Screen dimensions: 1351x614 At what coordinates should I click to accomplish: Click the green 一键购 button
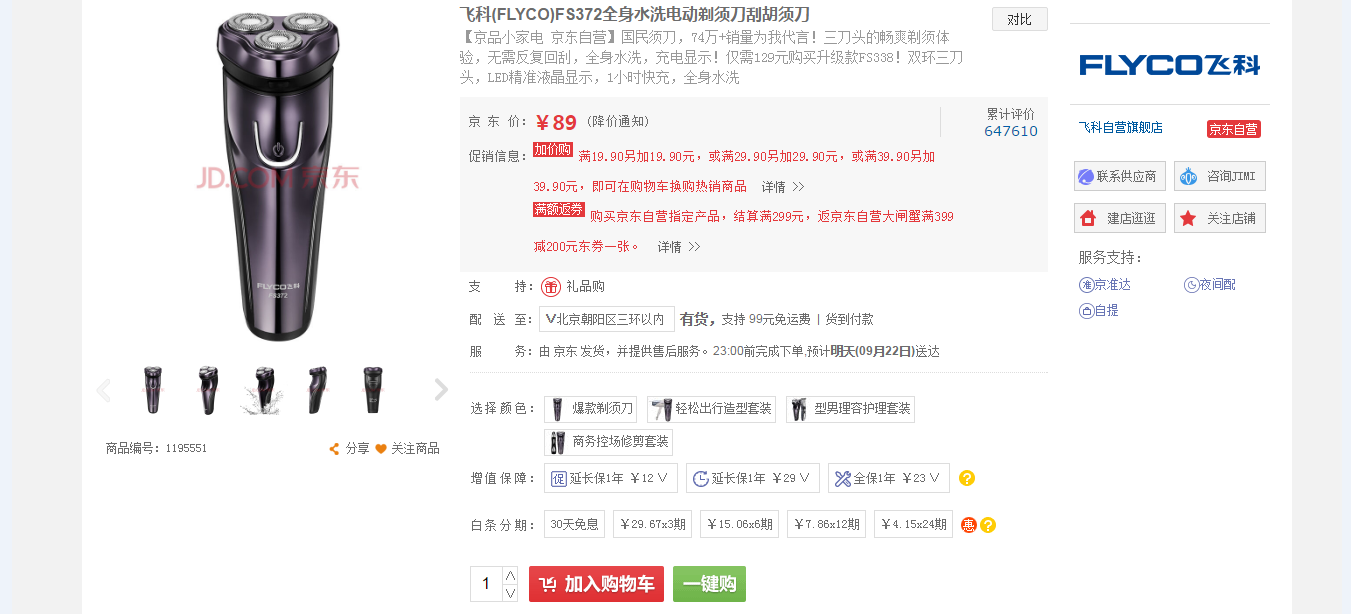coord(709,584)
